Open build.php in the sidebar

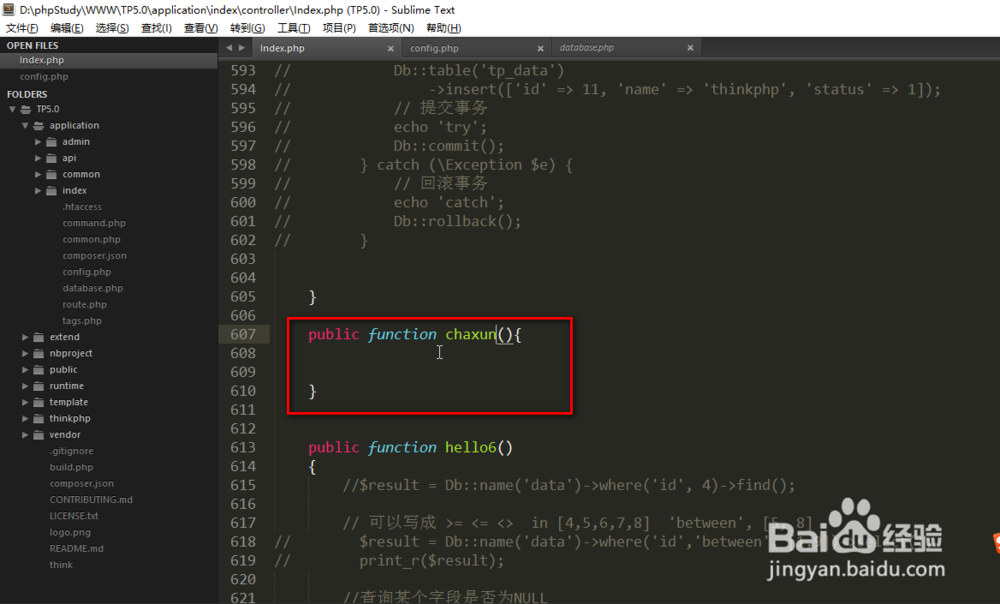[x=71, y=468]
